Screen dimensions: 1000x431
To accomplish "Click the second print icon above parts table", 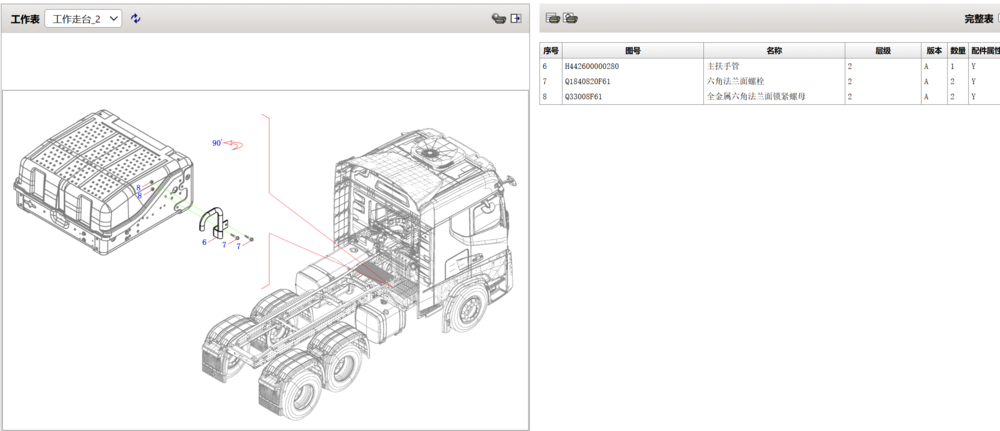I will tap(570, 18).
